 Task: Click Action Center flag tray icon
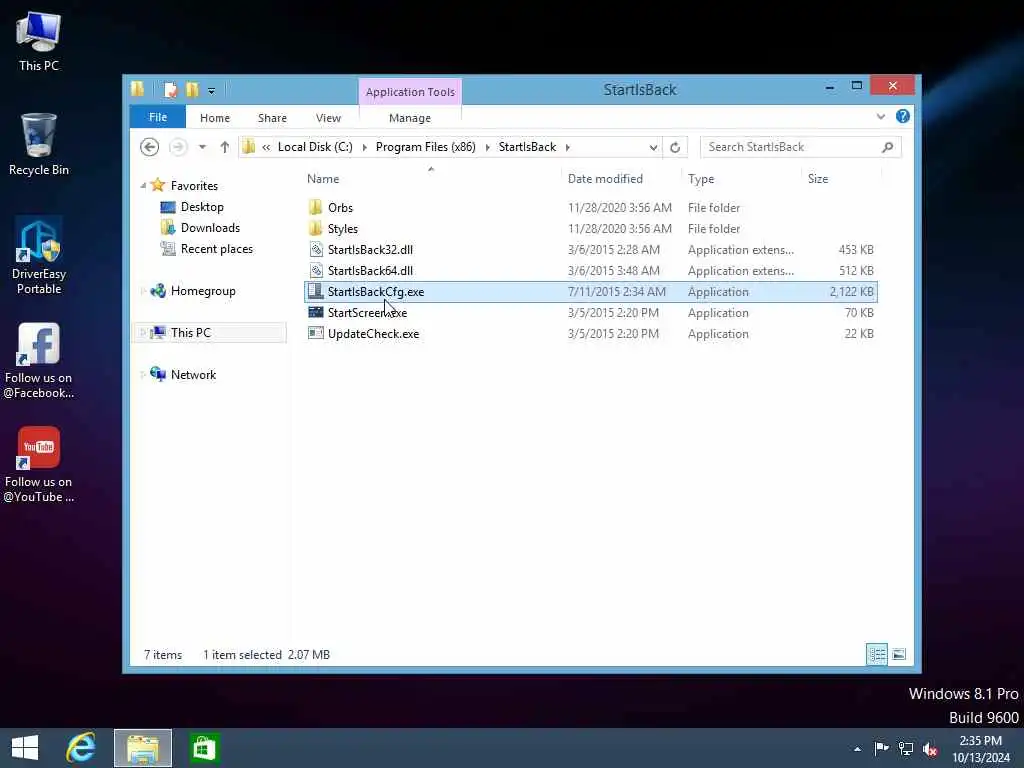[x=881, y=748]
